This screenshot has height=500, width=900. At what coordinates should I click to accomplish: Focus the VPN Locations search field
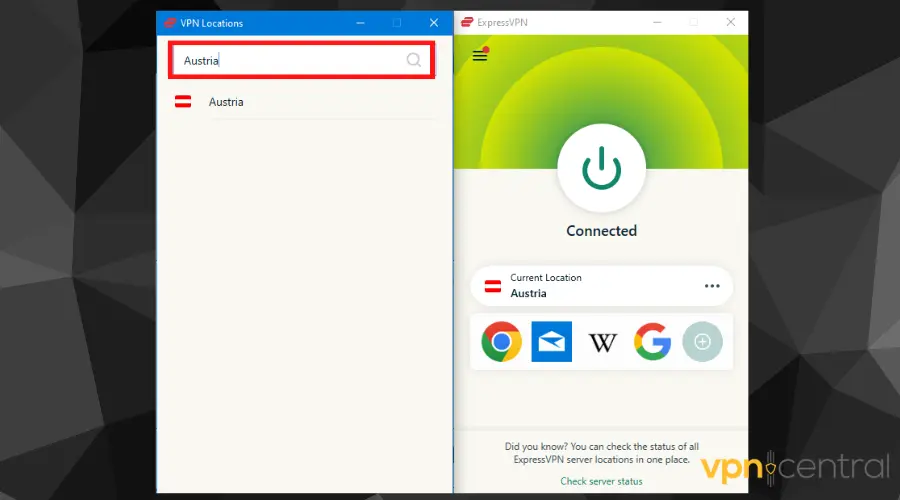click(301, 60)
